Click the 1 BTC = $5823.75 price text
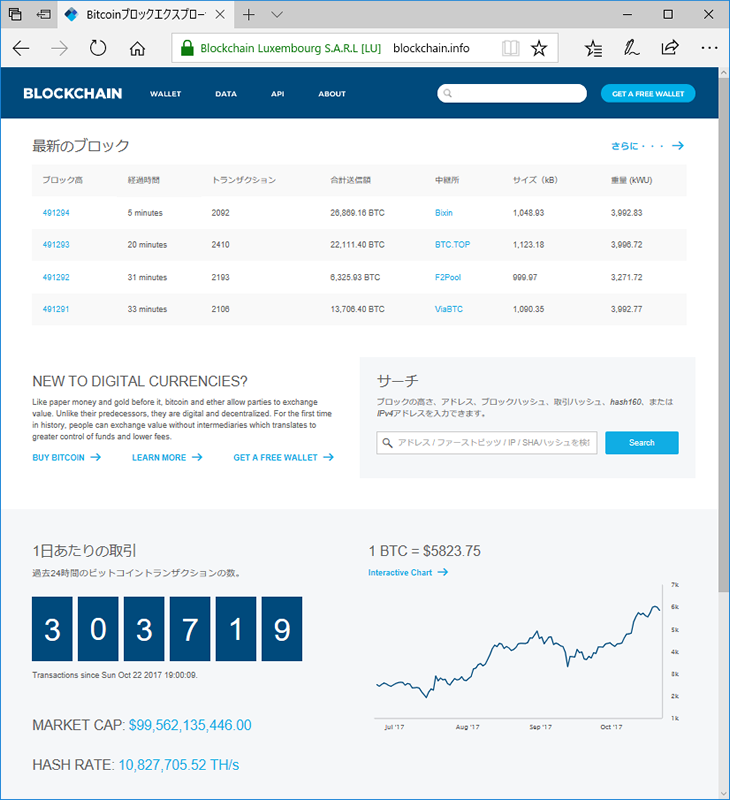The width and height of the screenshot is (730, 800). [x=424, y=551]
